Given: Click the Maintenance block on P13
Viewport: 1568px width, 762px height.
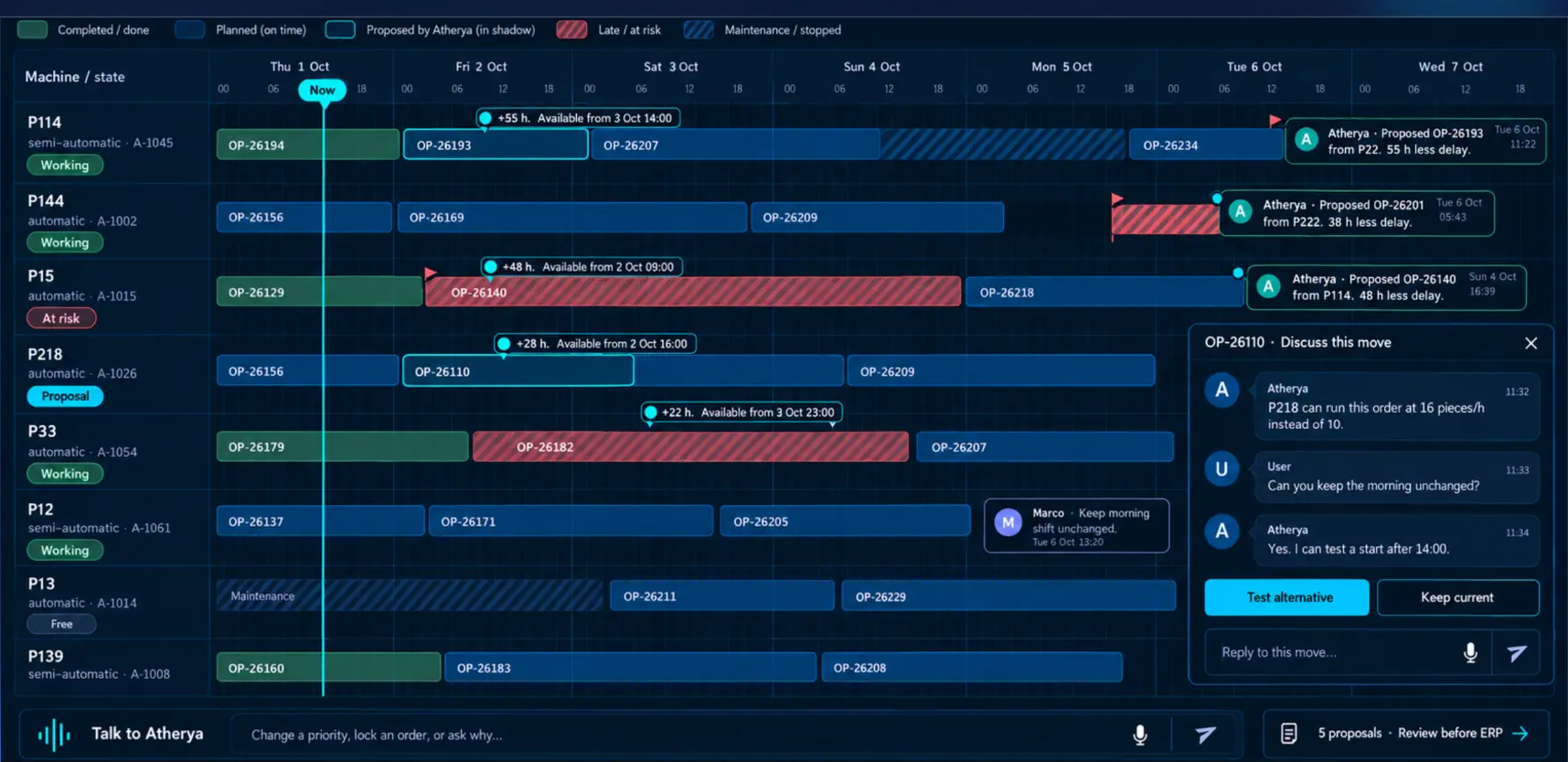Looking at the screenshot, I should click(x=410, y=596).
